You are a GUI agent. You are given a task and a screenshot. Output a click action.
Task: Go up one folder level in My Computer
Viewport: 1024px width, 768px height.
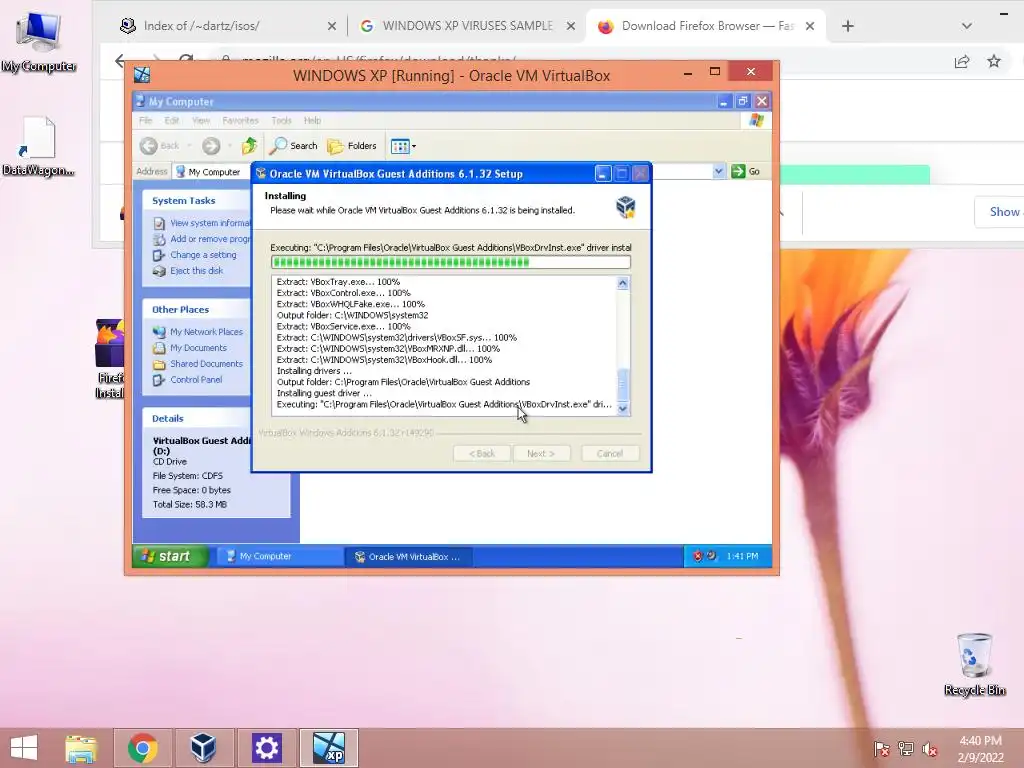click(x=249, y=146)
